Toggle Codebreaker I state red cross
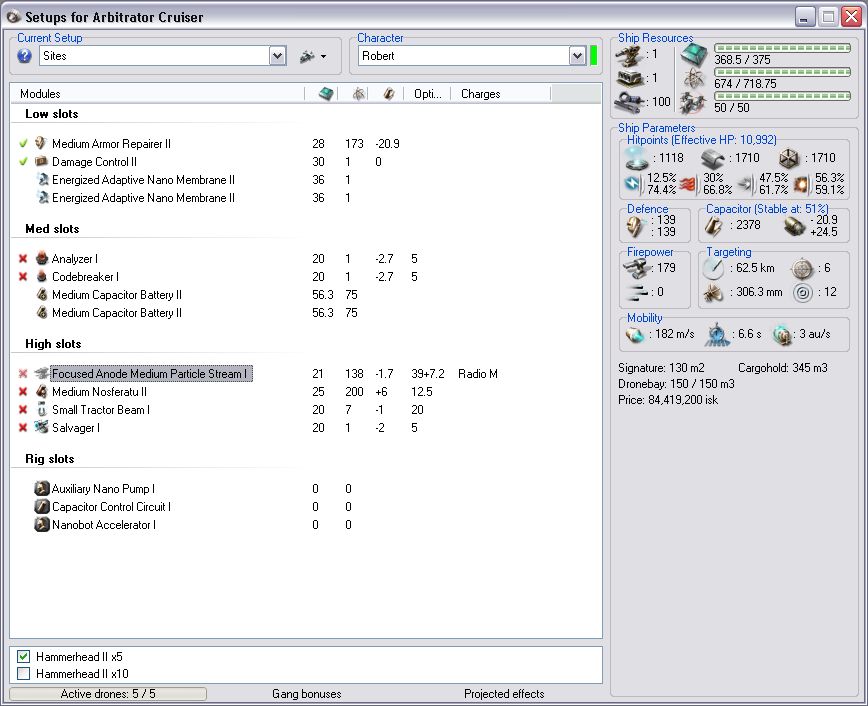The height and width of the screenshot is (706, 868). coord(23,276)
